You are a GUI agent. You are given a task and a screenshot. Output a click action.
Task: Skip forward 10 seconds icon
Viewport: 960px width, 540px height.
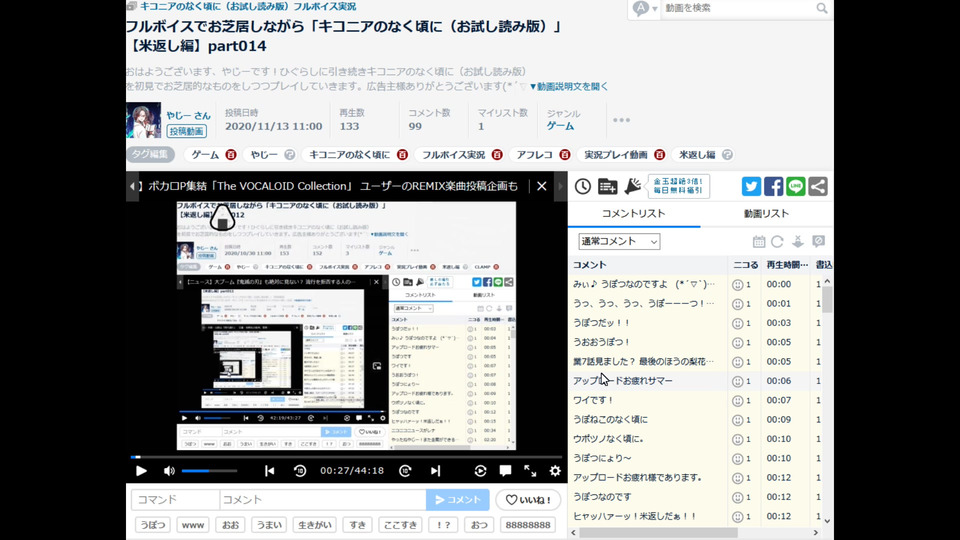click(405, 471)
